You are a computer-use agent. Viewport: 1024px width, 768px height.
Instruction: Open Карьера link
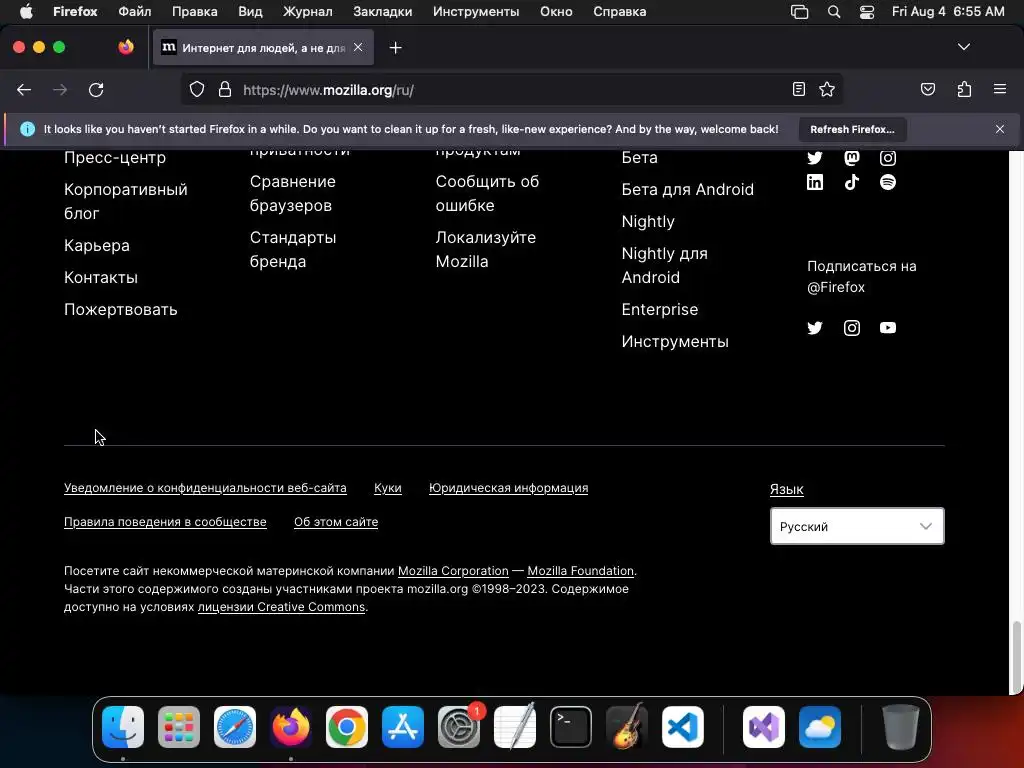[97, 246]
